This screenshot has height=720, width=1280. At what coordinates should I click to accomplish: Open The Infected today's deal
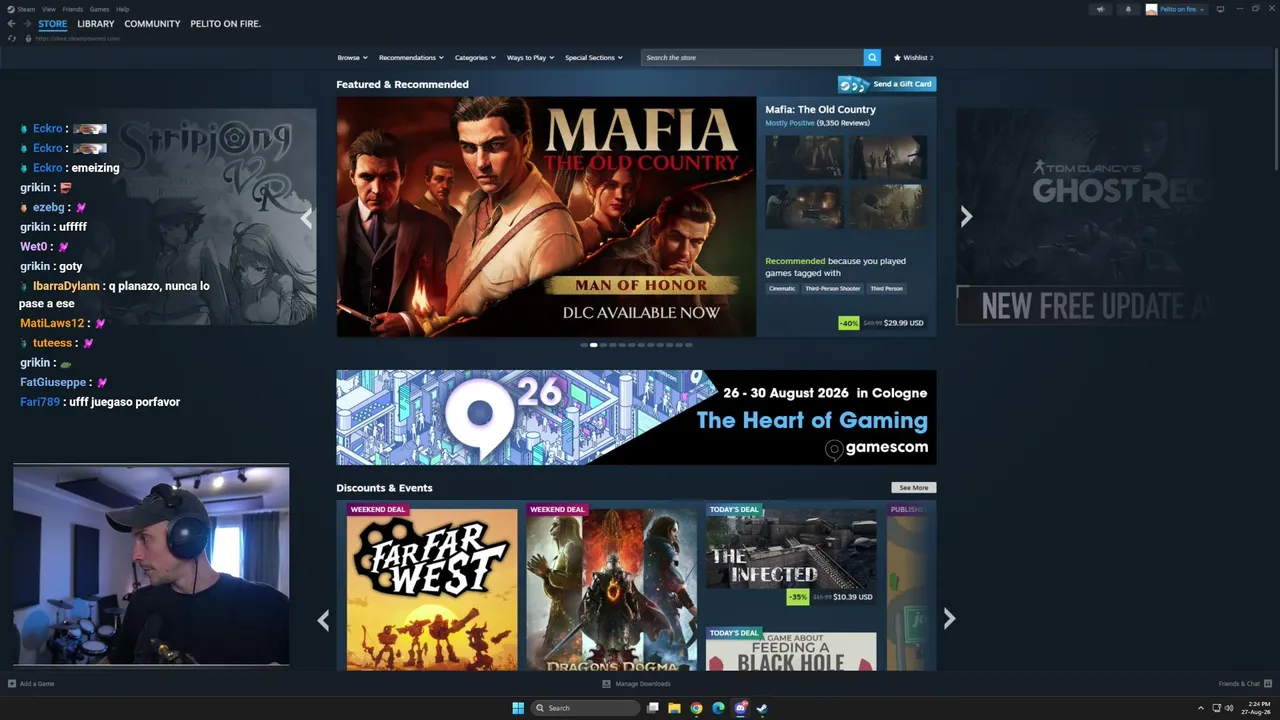click(x=791, y=556)
